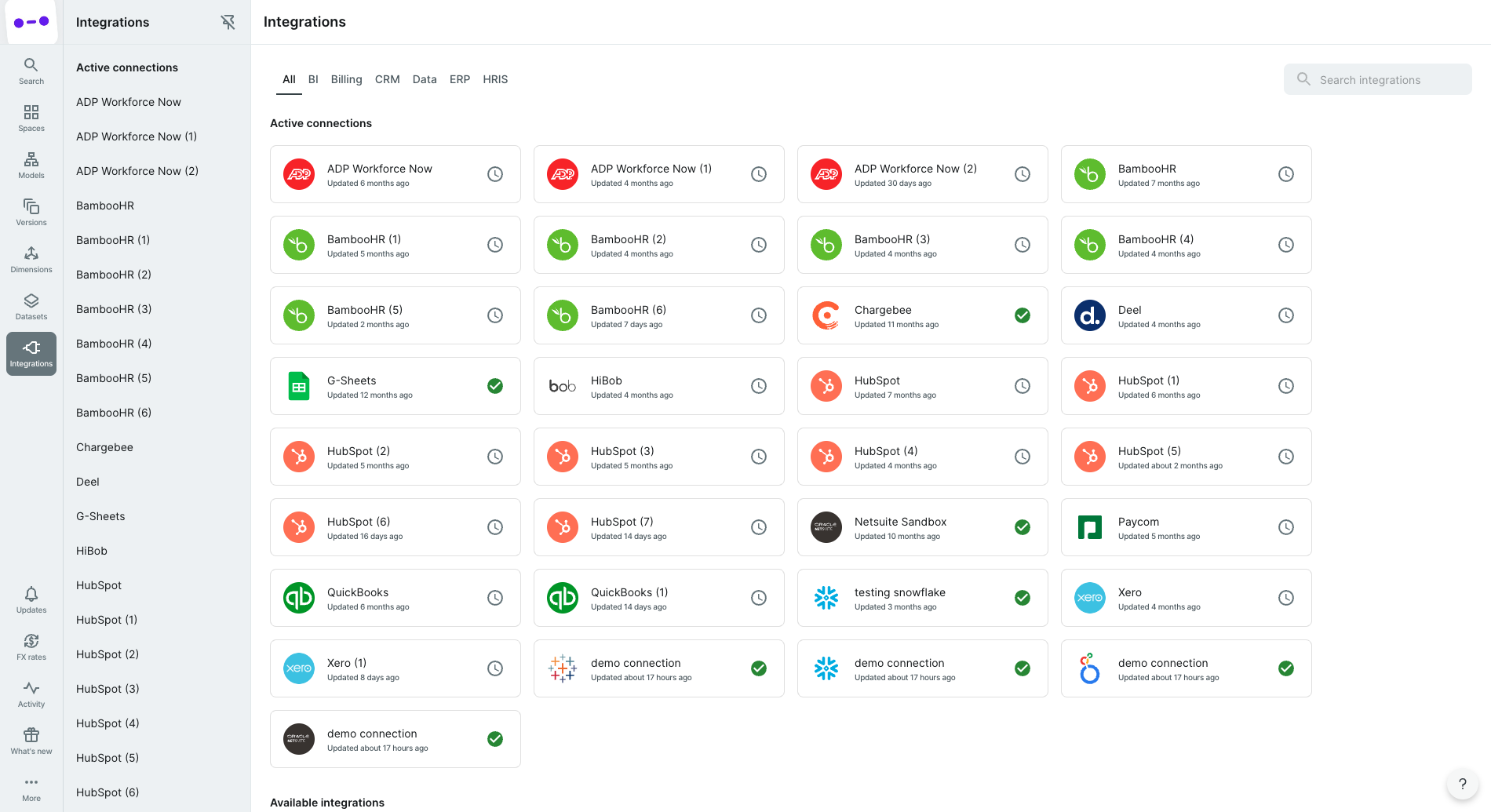
Task: Select ADP Workforce Now (1) in sidebar
Action: pyautogui.click(x=157, y=137)
